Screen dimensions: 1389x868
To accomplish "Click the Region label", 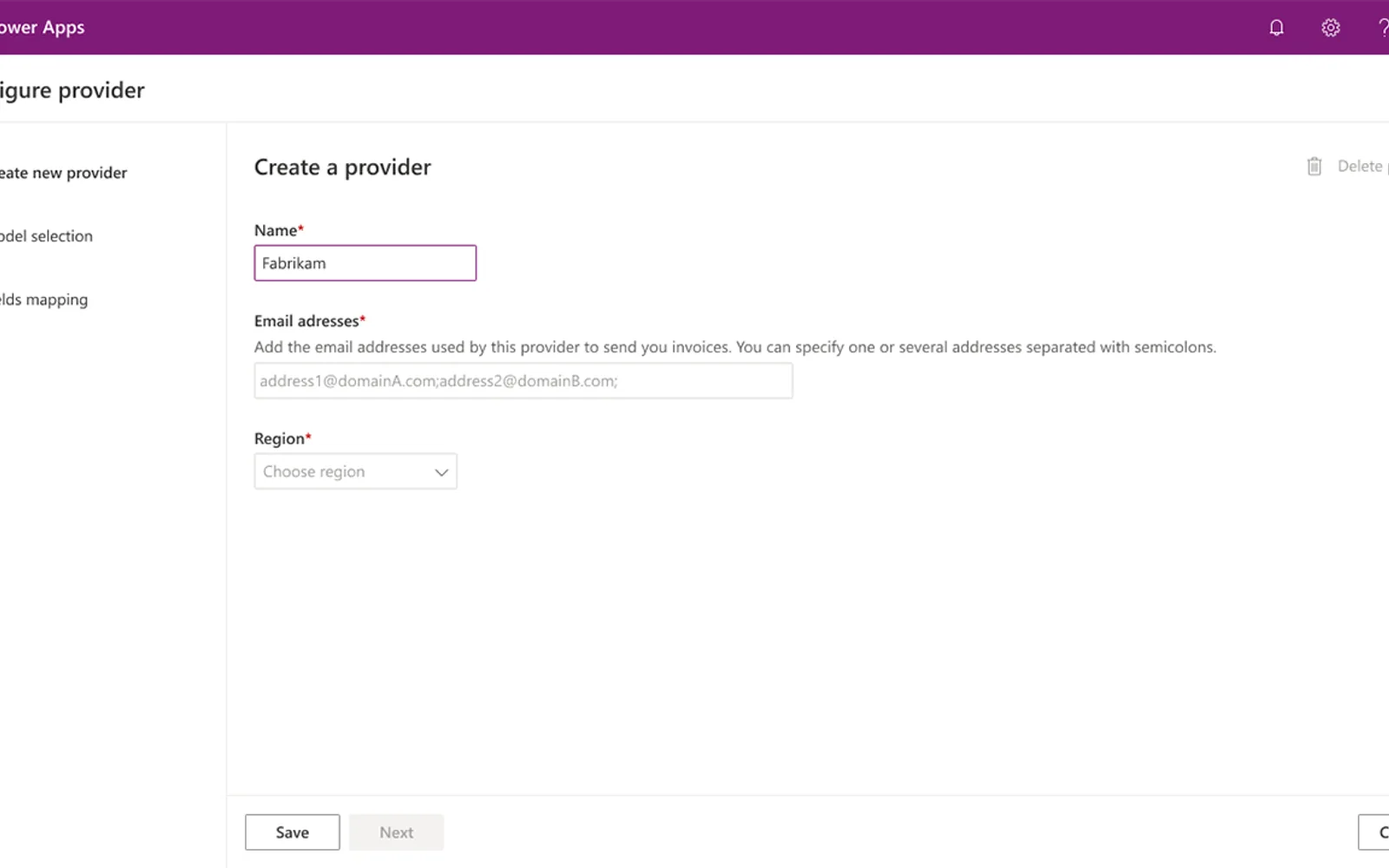I will (283, 438).
